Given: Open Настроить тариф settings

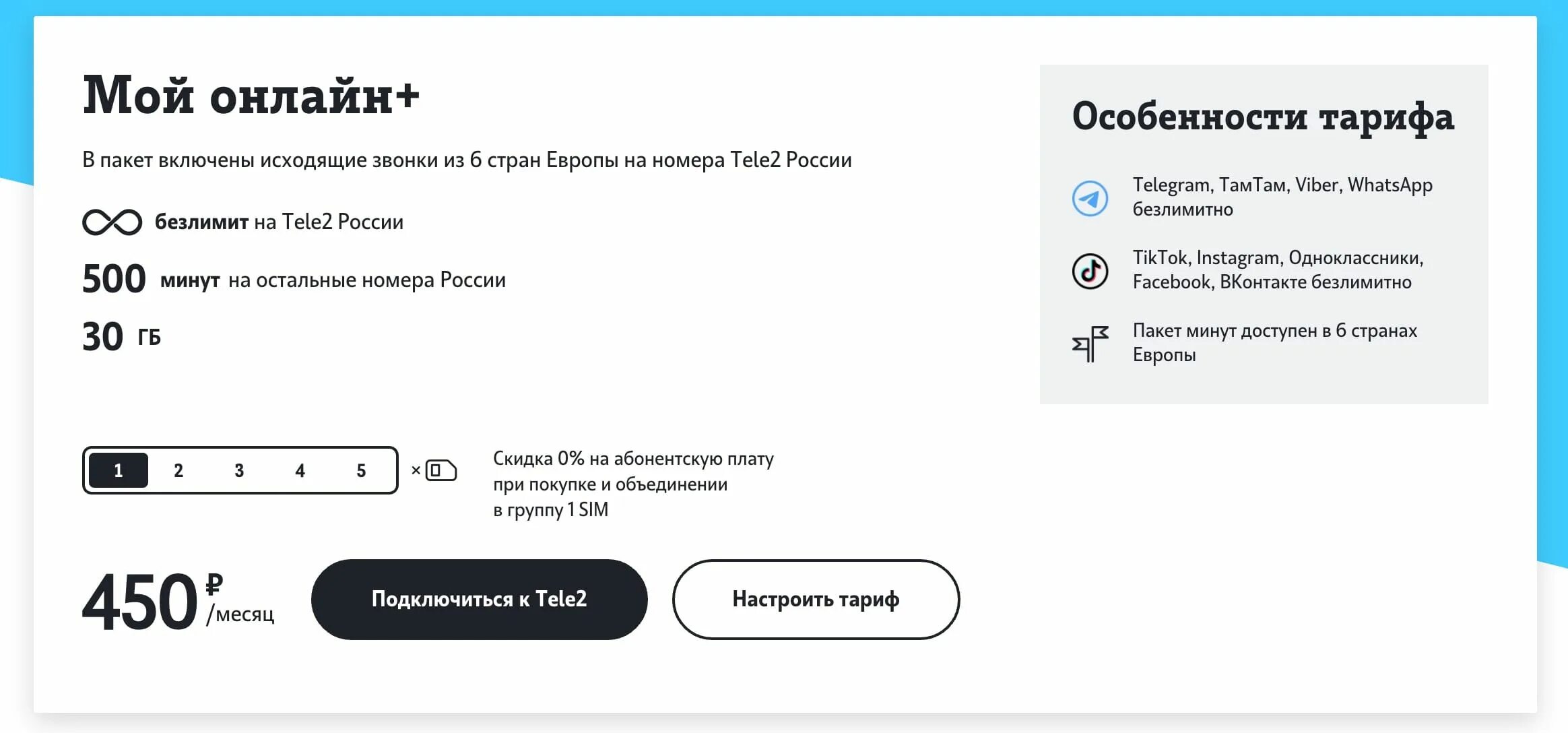Looking at the screenshot, I should click(x=816, y=600).
